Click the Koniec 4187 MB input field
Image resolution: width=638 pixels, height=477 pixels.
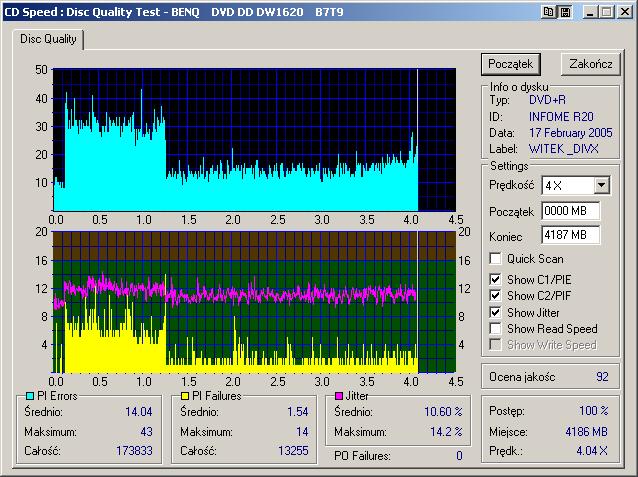point(570,235)
